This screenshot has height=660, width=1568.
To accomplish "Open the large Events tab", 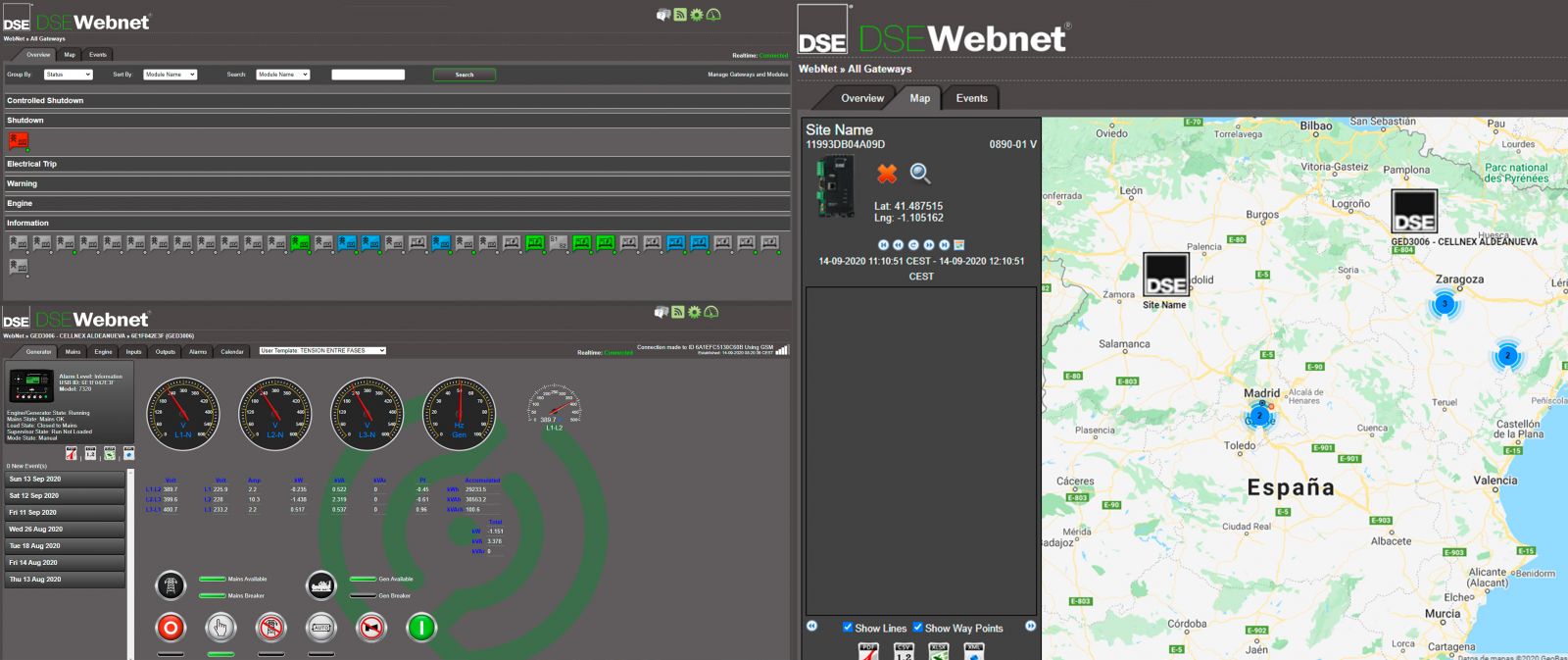I will (x=971, y=98).
